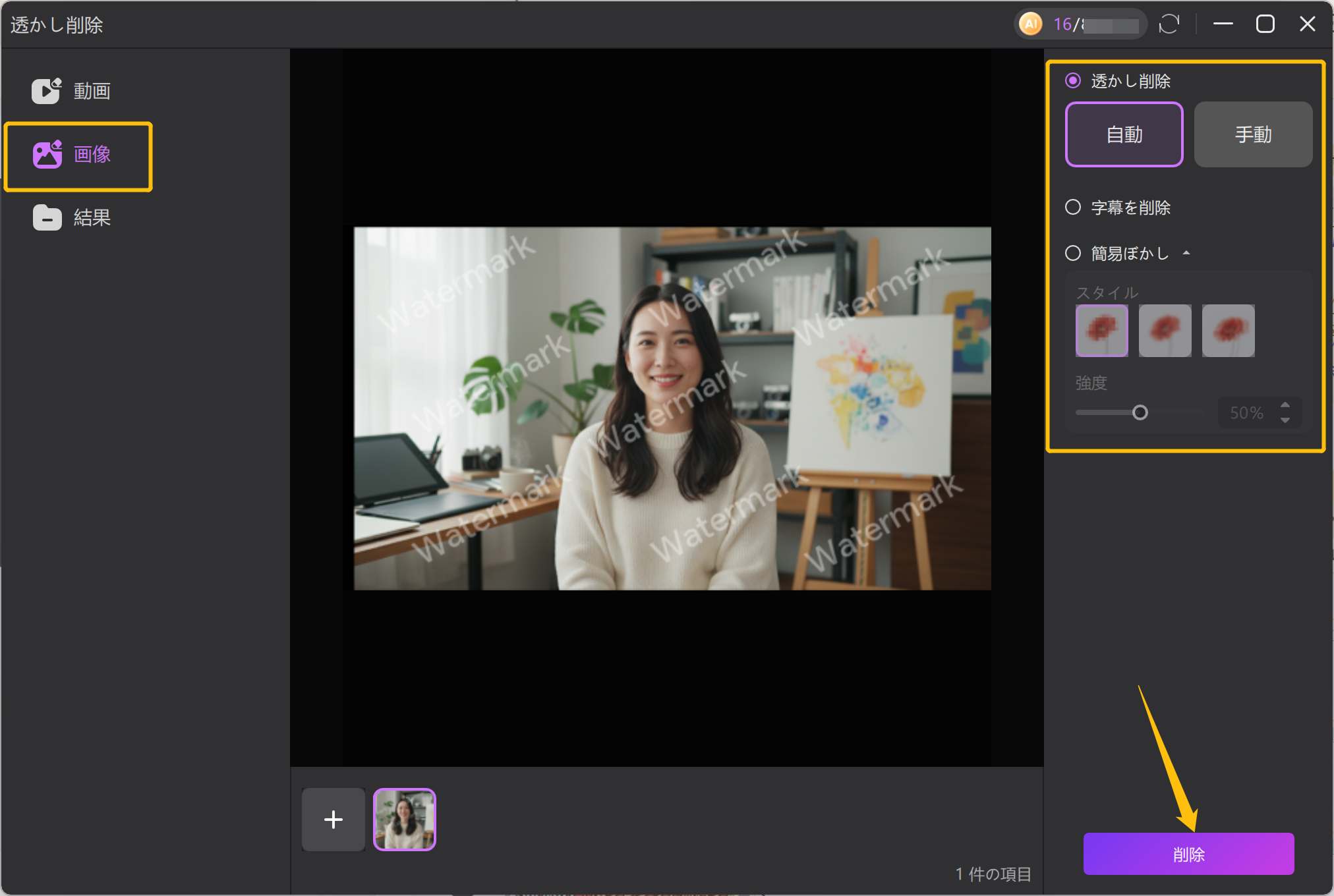Screen dimensions: 1334x896
Task: Choose the second blur style swatch
Action: [1165, 330]
